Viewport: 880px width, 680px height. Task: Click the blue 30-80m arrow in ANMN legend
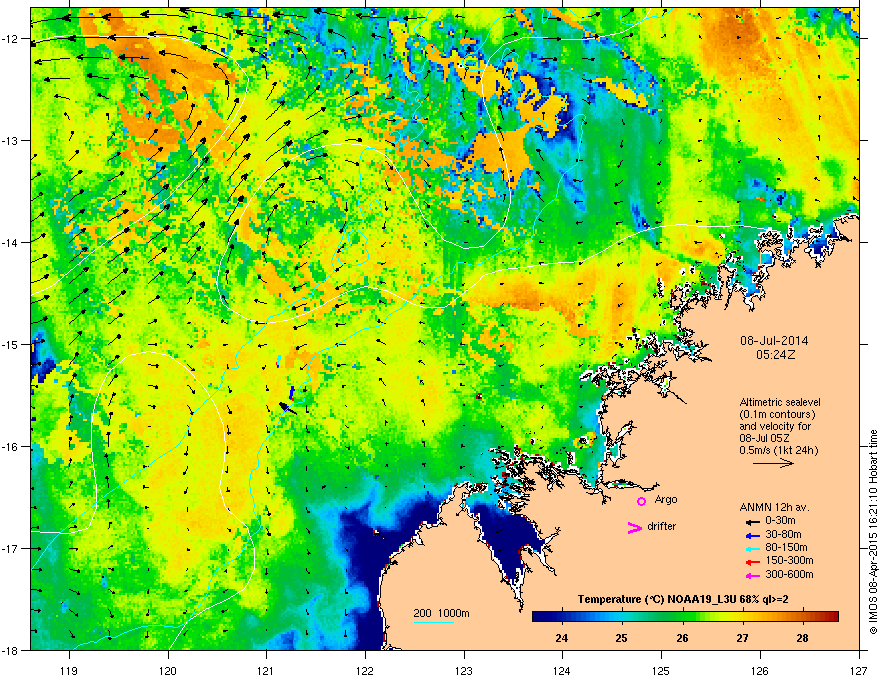[753, 536]
